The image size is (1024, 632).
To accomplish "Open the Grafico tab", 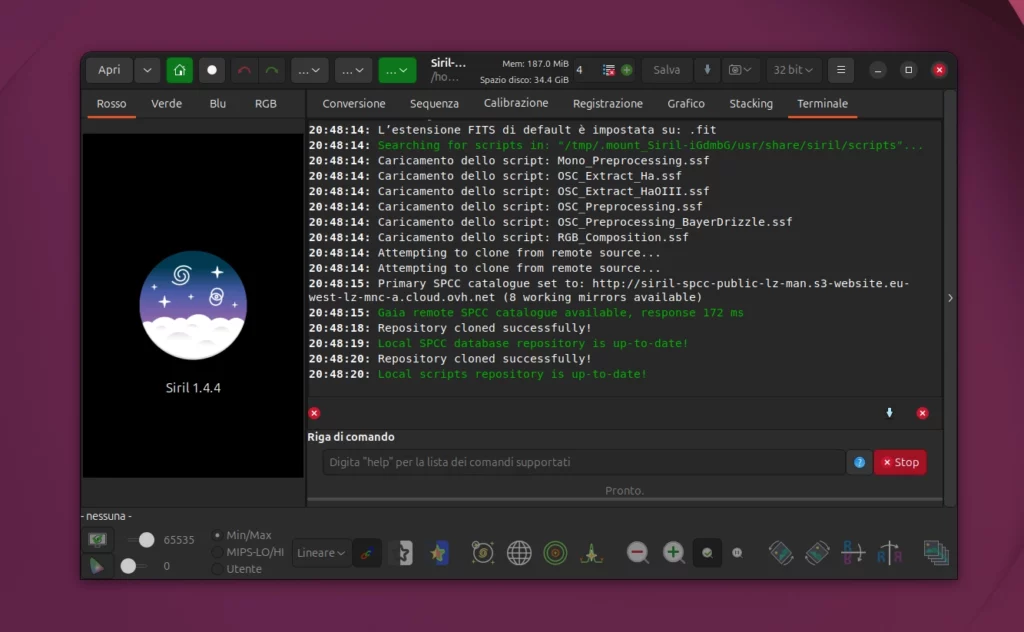I will [x=686, y=104].
